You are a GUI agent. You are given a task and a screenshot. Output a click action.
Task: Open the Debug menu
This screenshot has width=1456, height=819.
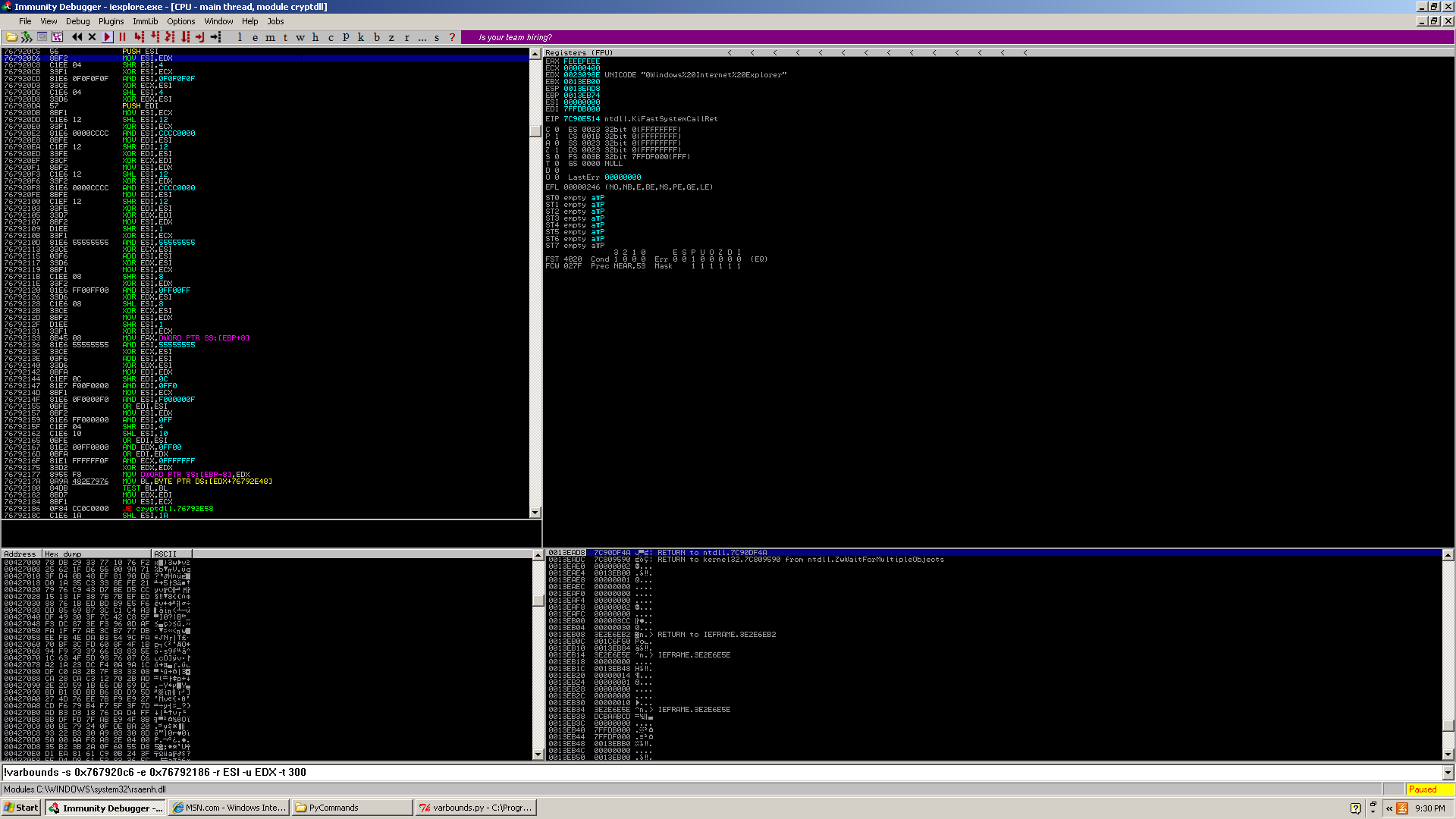tap(77, 21)
